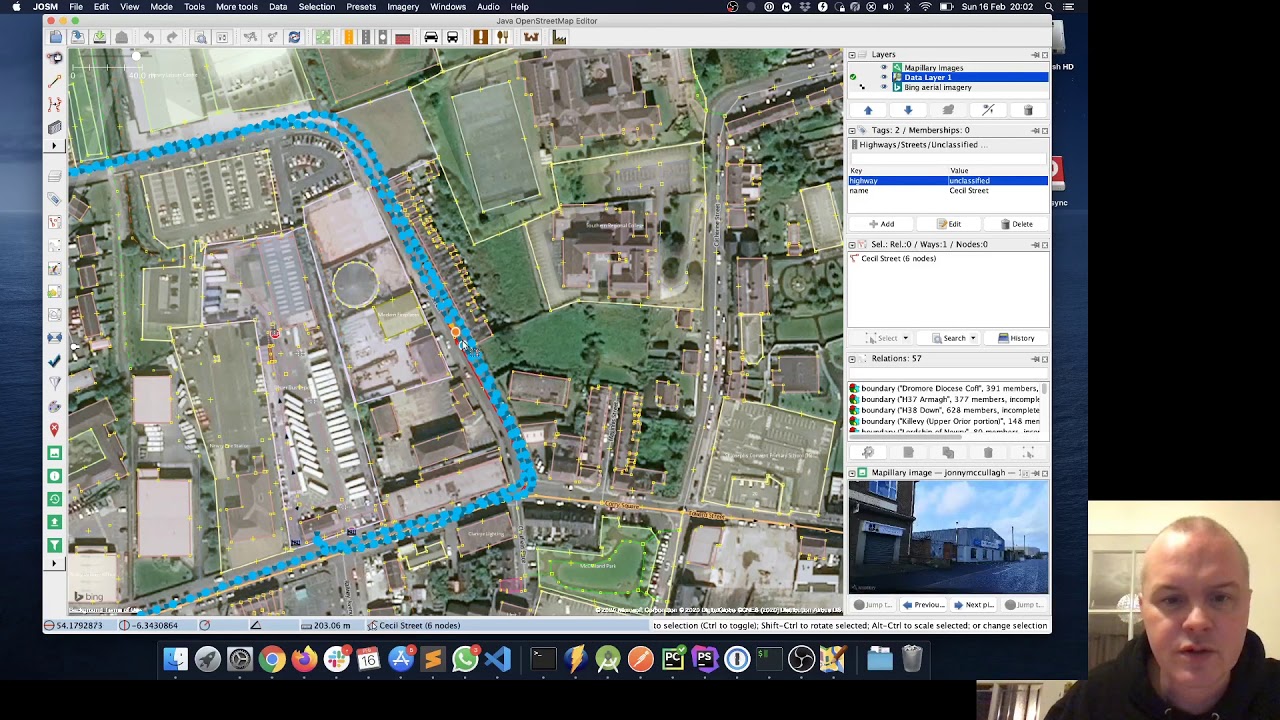
Task: Expand left toolbar with bottom arrow
Action: [x=54, y=564]
